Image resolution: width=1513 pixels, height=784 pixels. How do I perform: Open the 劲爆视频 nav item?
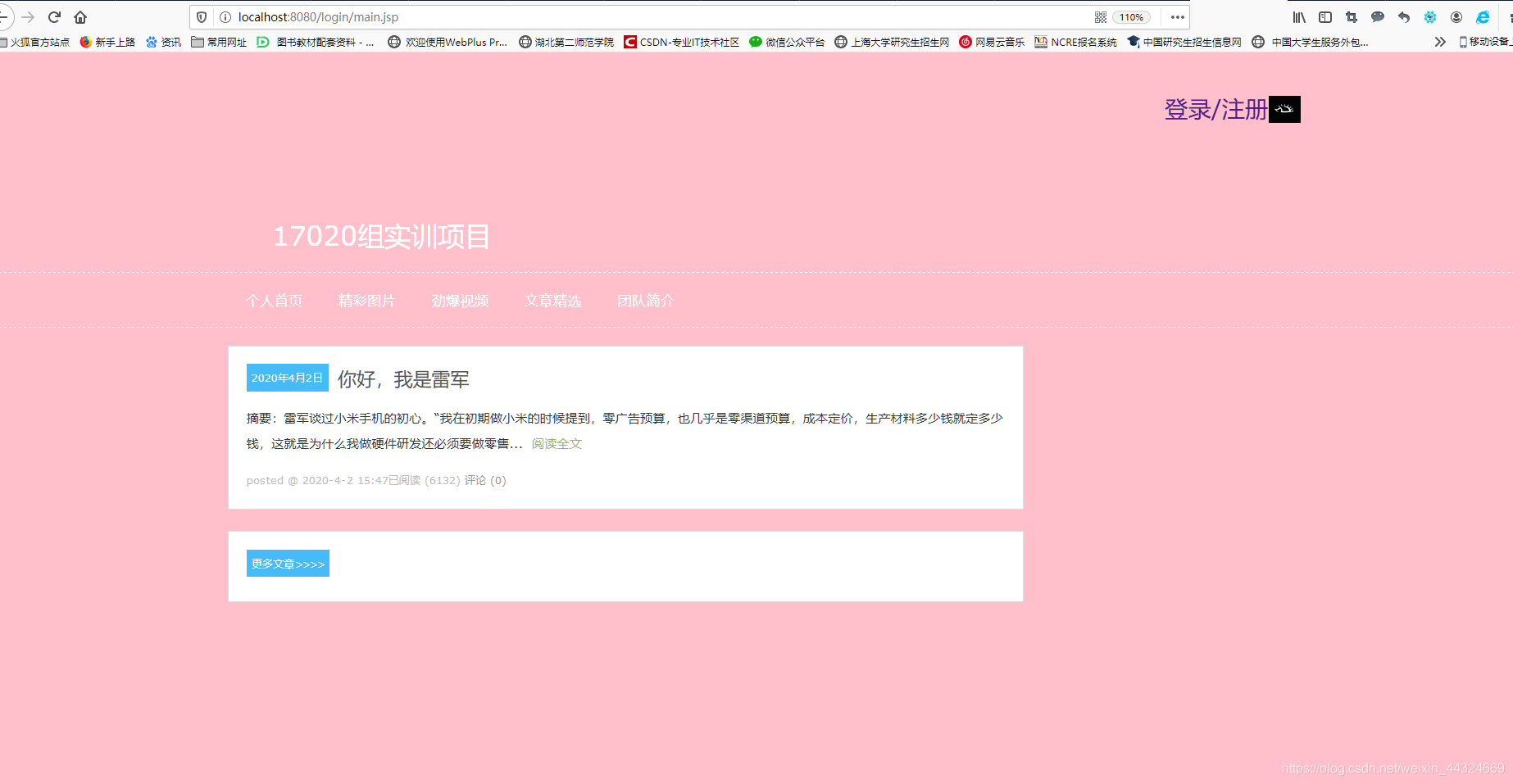pos(460,301)
